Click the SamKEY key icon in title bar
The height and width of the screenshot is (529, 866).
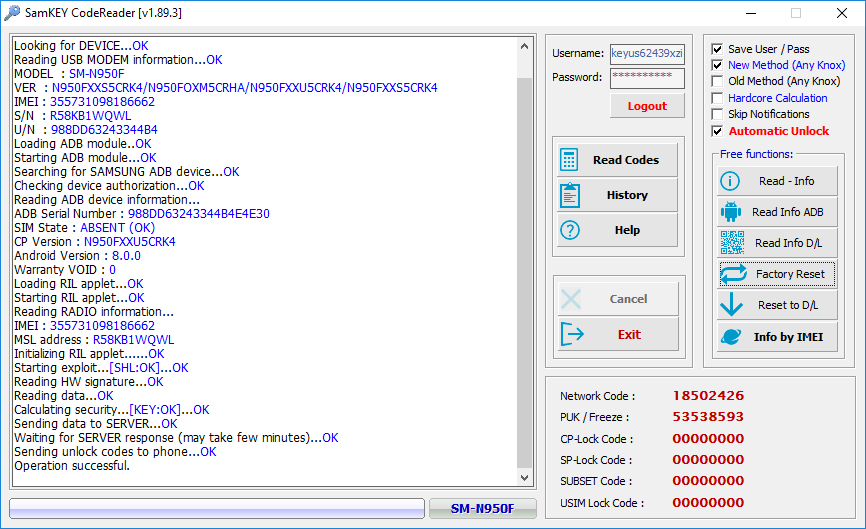(x=12, y=13)
